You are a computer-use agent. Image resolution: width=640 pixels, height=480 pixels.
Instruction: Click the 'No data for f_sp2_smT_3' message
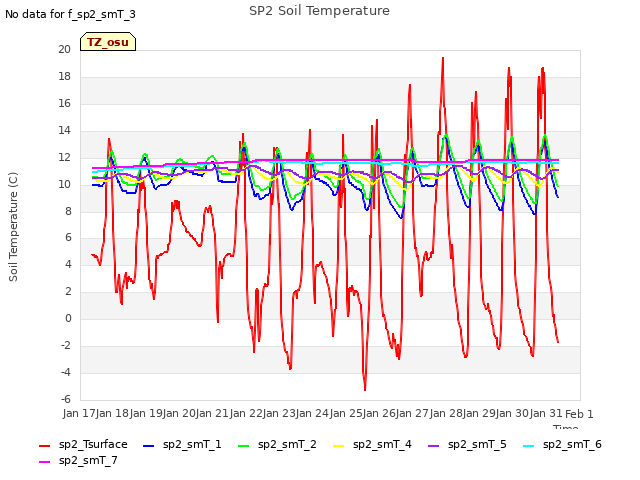[70, 14]
